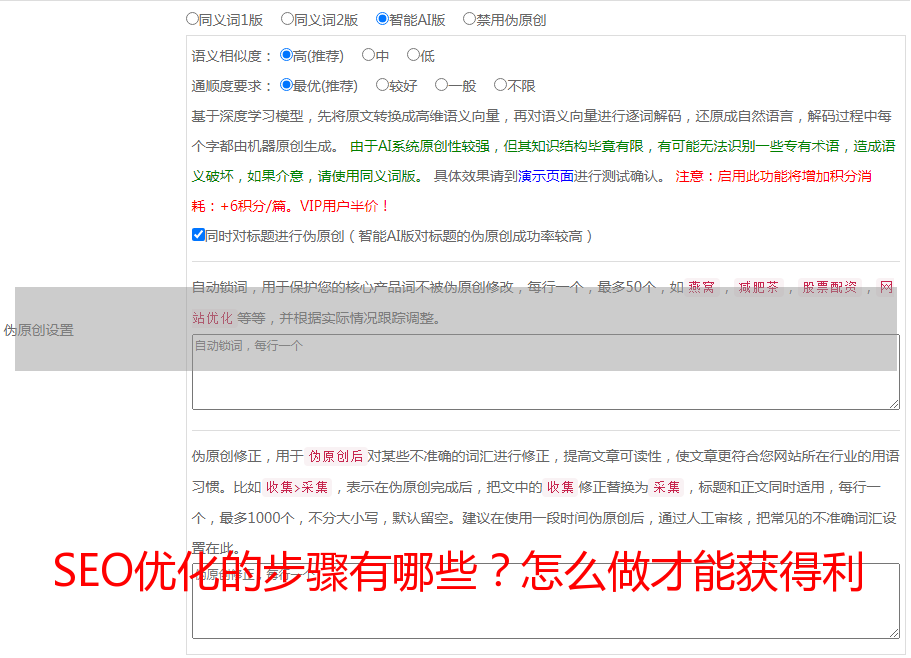The width and height of the screenshot is (911, 658).
Task: Click the 伪原创修正 textarea resize handle
Action: (x=894, y=634)
